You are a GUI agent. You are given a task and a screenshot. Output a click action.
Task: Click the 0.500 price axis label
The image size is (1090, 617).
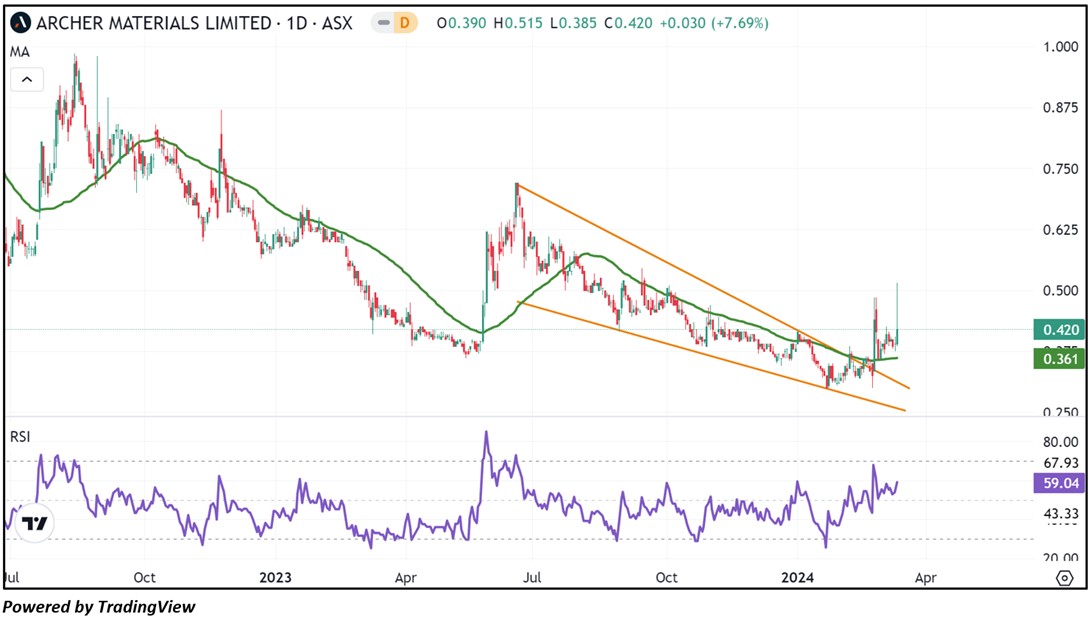tap(1061, 290)
